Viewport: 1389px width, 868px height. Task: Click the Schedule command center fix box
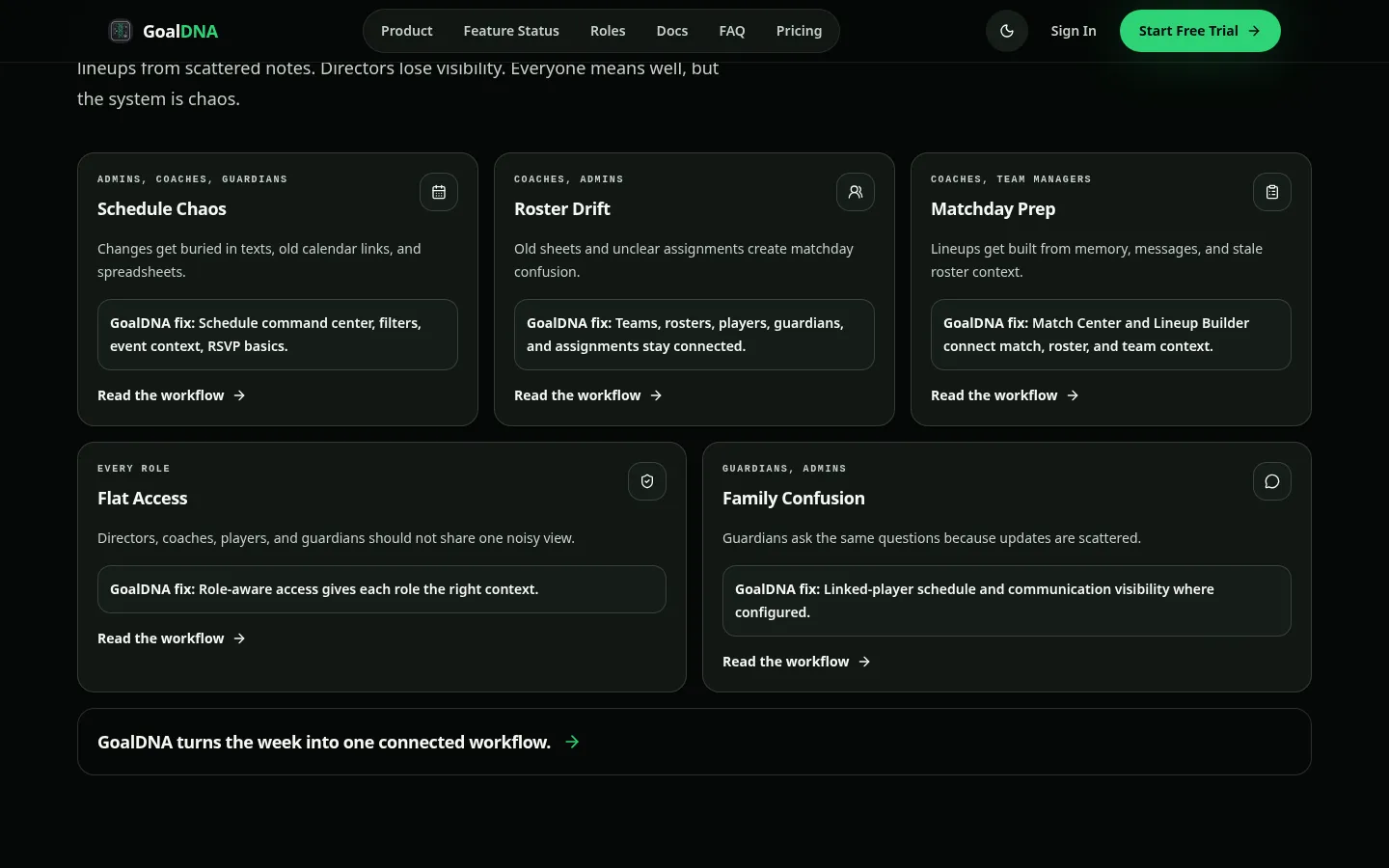278,335
